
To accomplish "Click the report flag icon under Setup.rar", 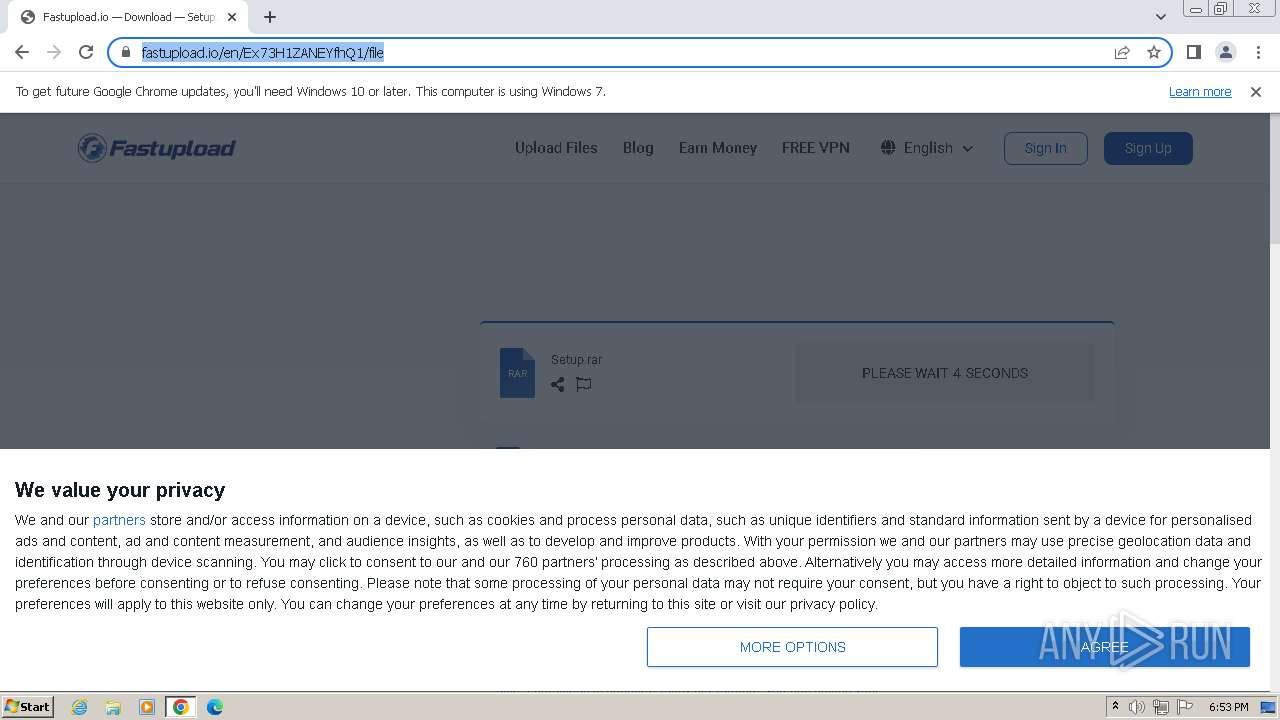I will 584,384.
